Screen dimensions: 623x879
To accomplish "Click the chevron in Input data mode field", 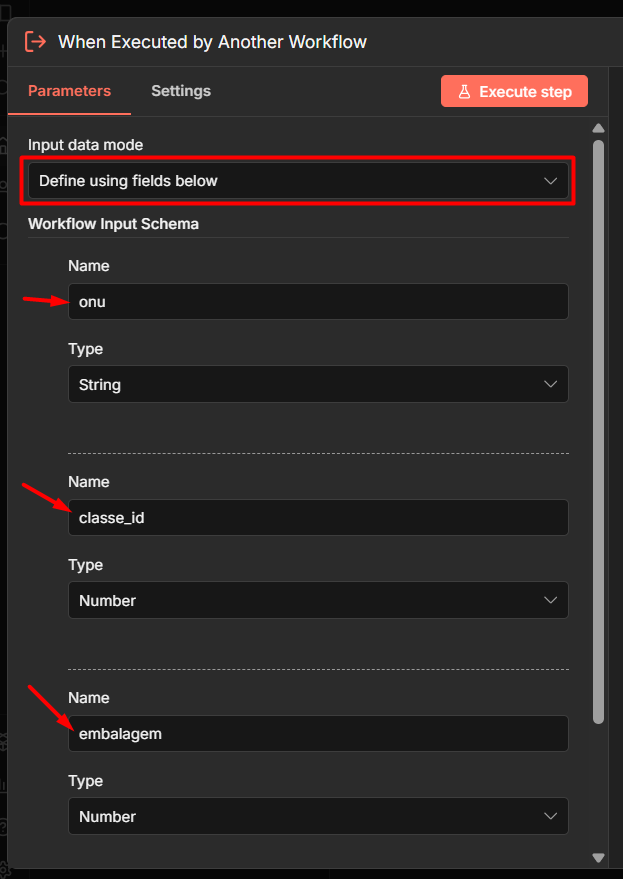I will point(550,181).
